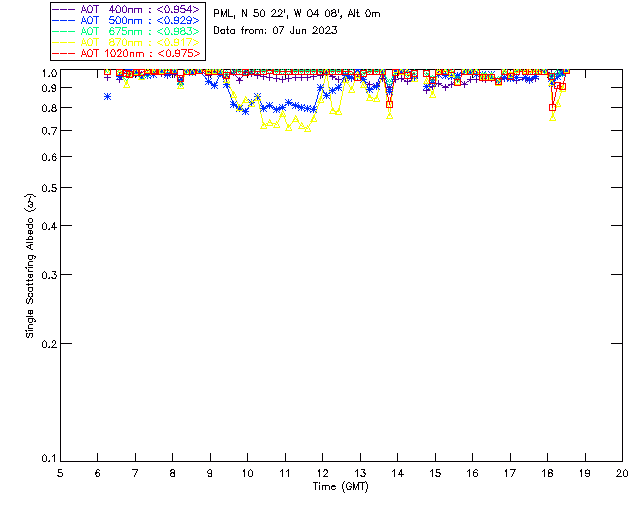Screen dimensions: 640x512
Task: Click the isolated blue 500nm point near 6 GMT
Action: click(x=107, y=97)
